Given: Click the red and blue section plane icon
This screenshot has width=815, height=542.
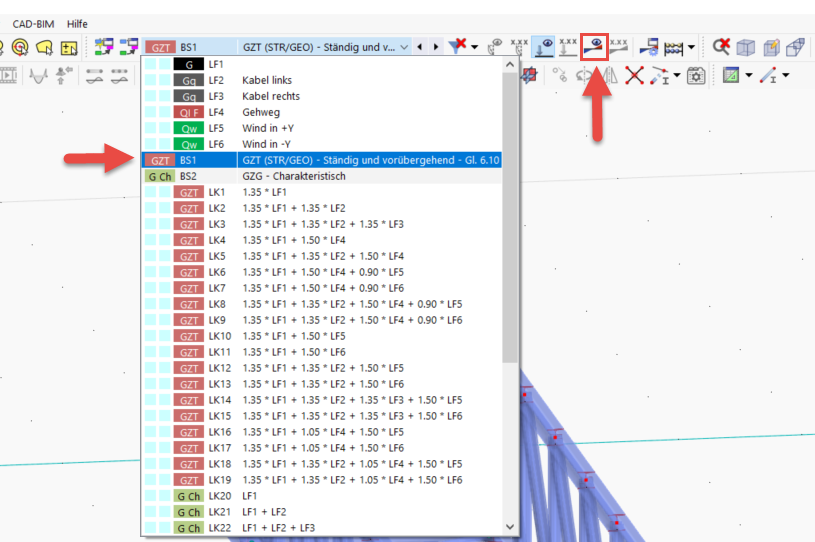Looking at the screenshot, I should click(530, 75).
